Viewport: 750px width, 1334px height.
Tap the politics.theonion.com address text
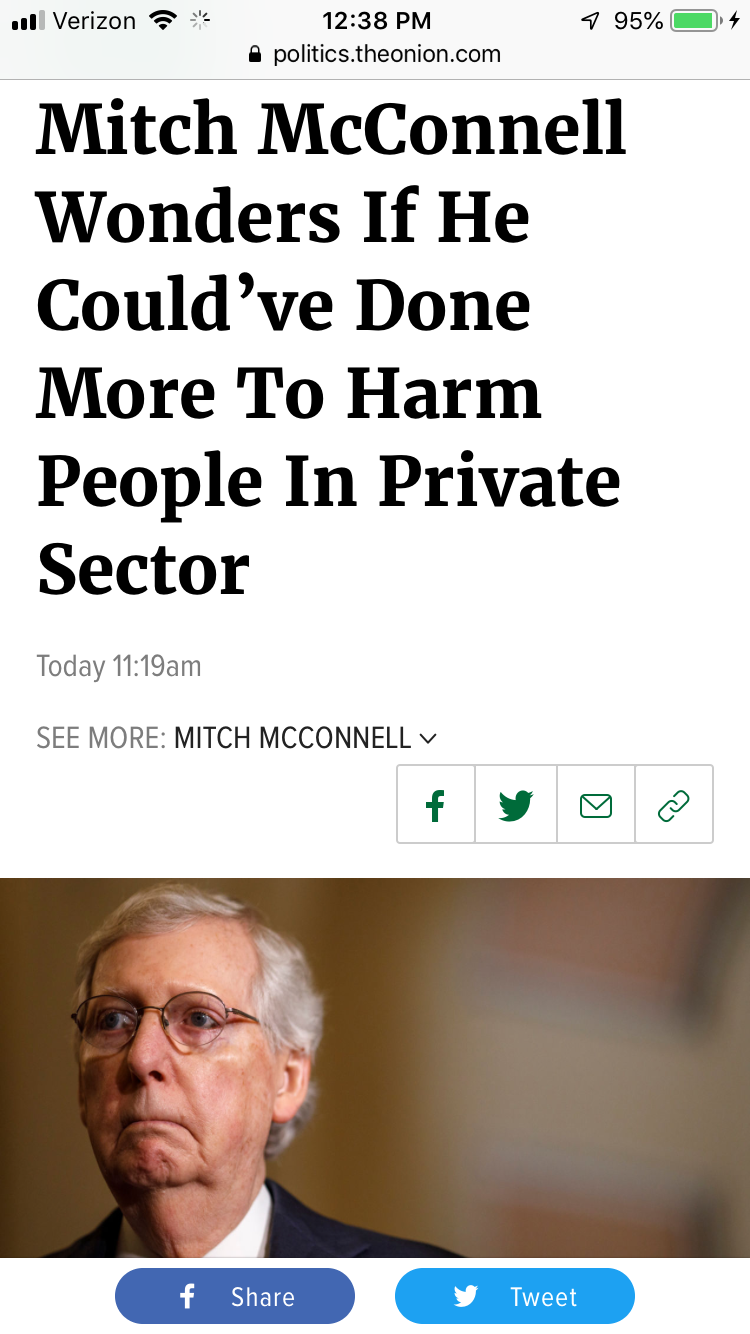tap(386, 55)
